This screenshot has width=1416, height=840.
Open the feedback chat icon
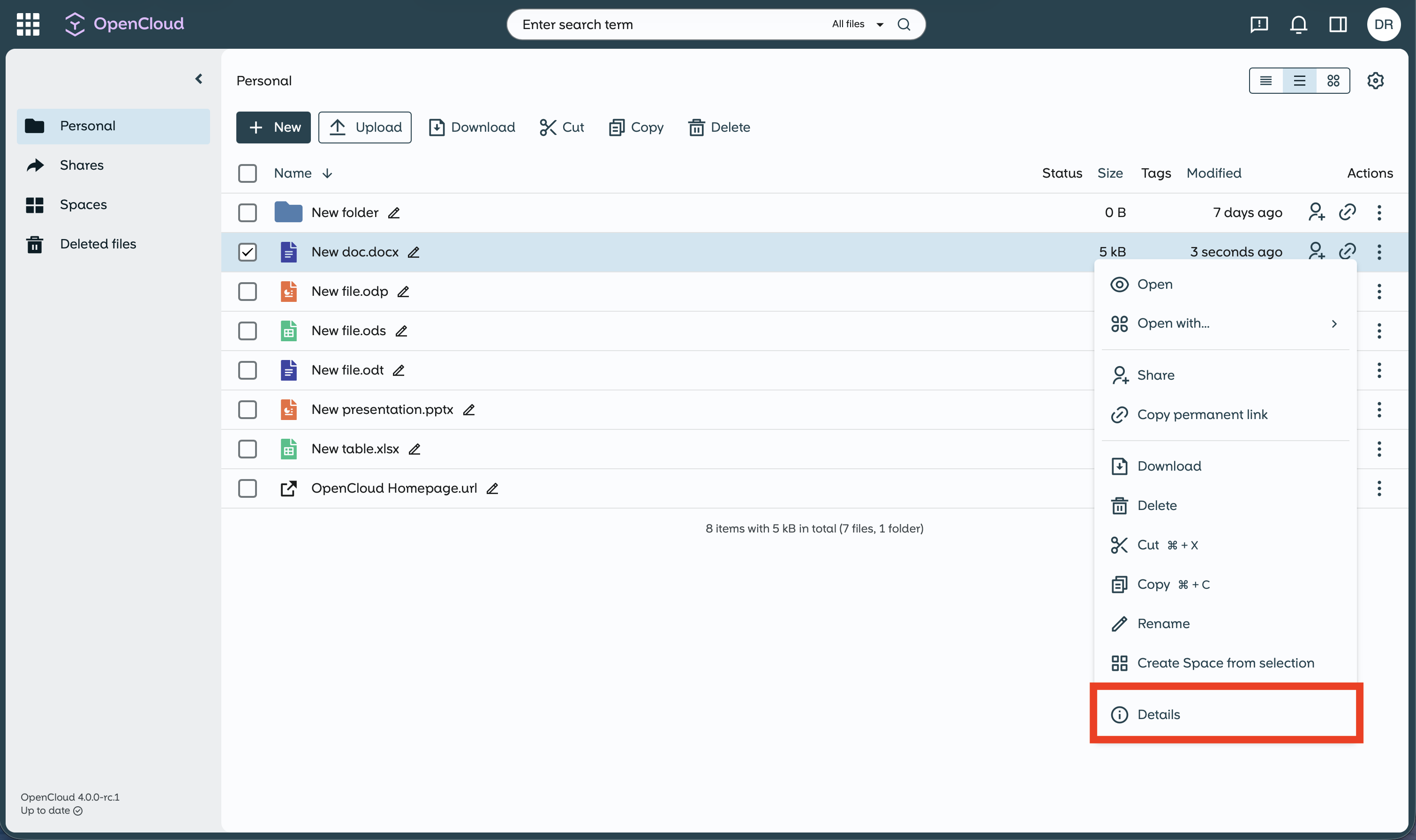[1258, 24]
